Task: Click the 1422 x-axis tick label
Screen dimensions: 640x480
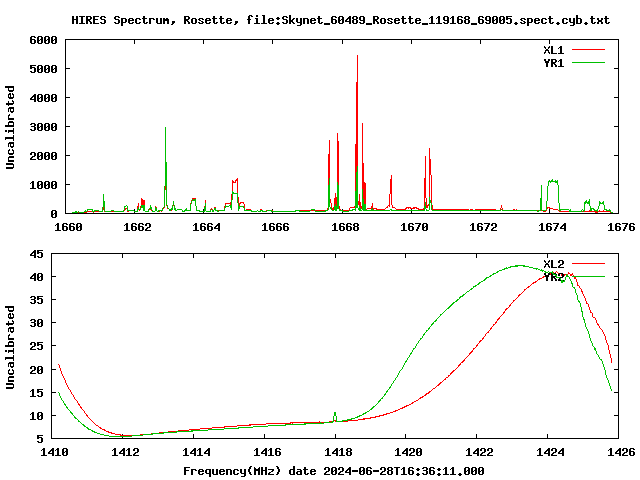Action: [x=479, y=452]
